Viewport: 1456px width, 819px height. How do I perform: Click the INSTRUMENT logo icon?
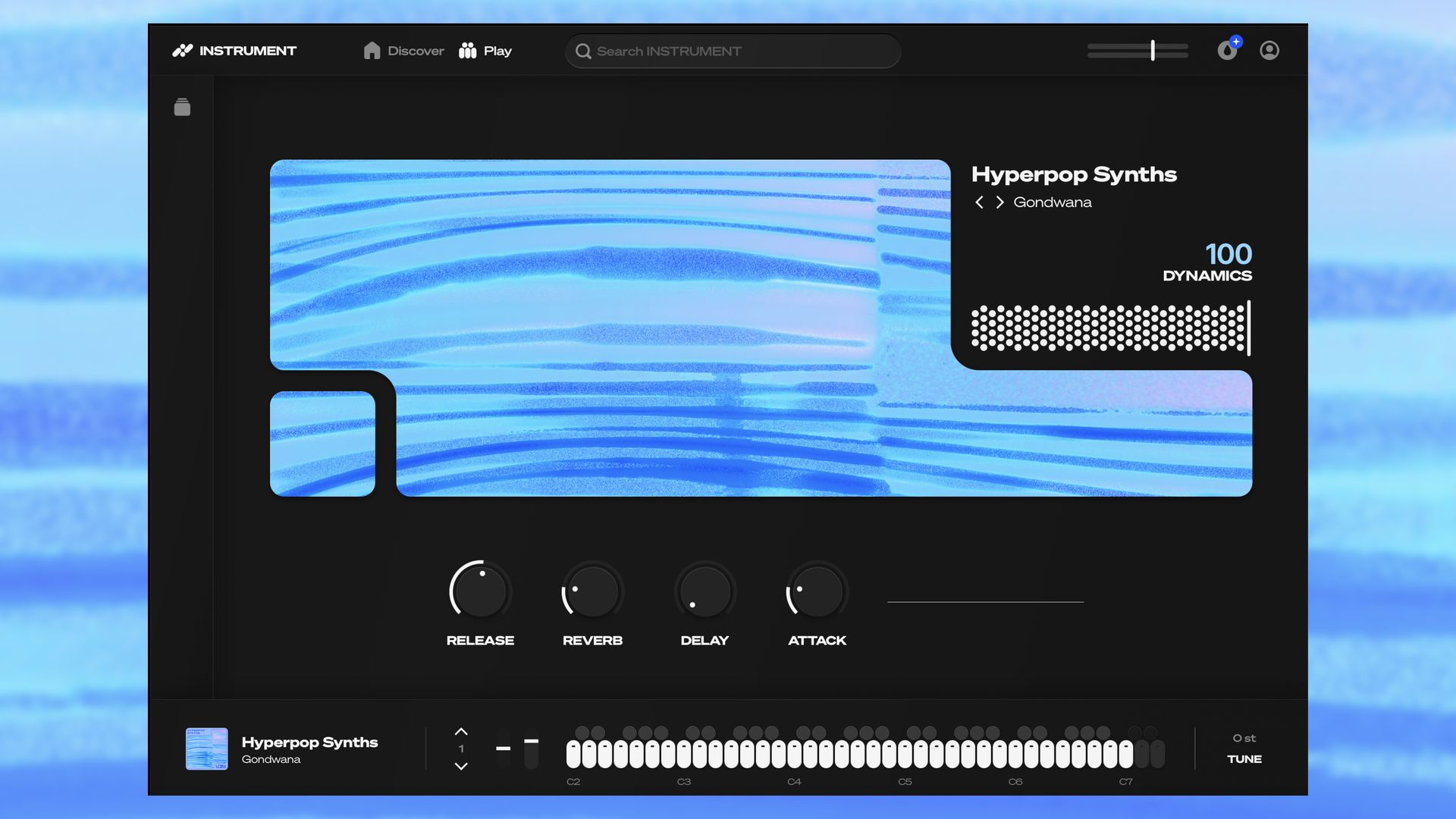coord(182,50)
